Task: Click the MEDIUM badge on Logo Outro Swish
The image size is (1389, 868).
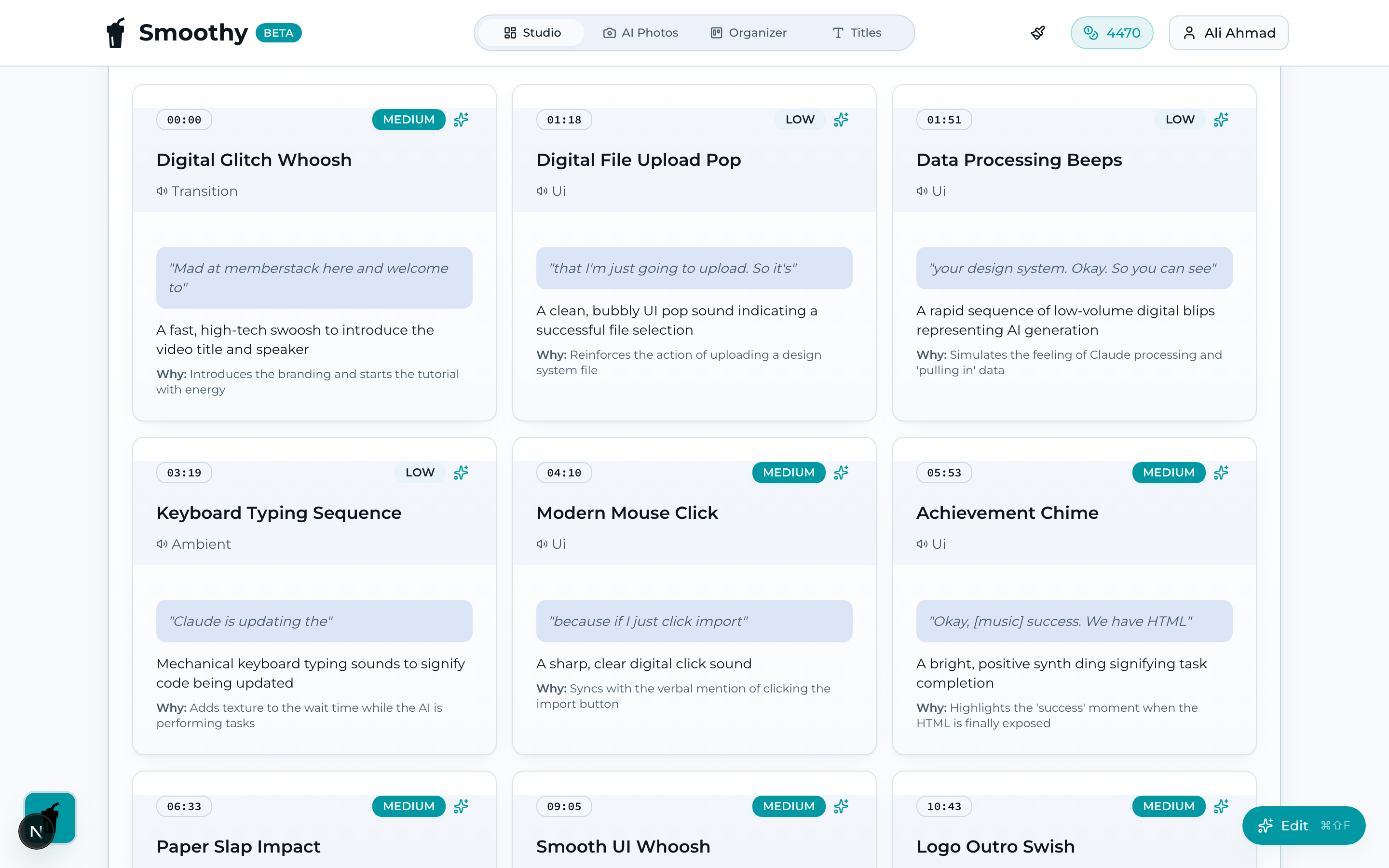Action: click(x=1169, y=806)
